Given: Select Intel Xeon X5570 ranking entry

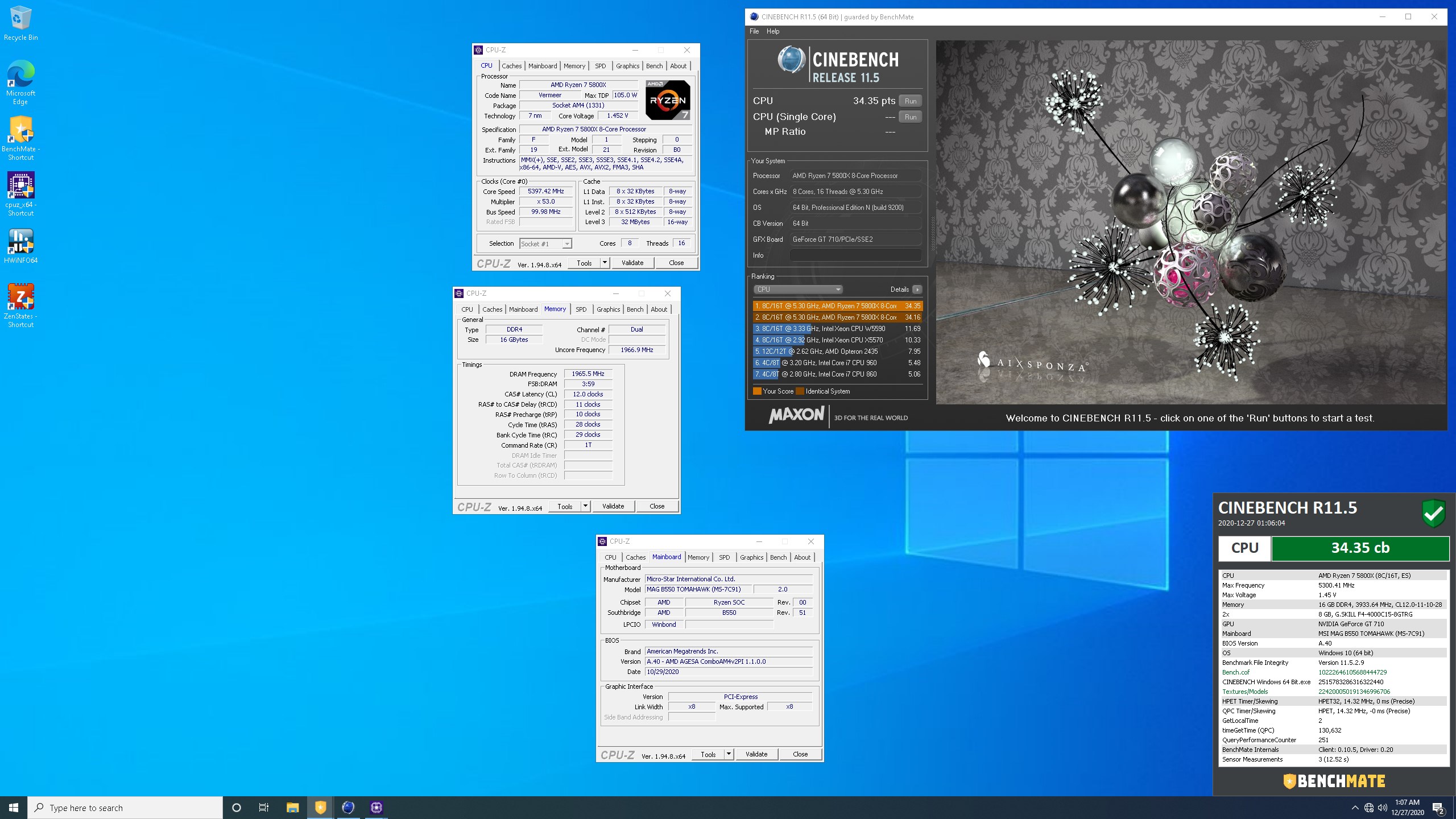Looking at the screenshot, I should click(x=837, y=340).
